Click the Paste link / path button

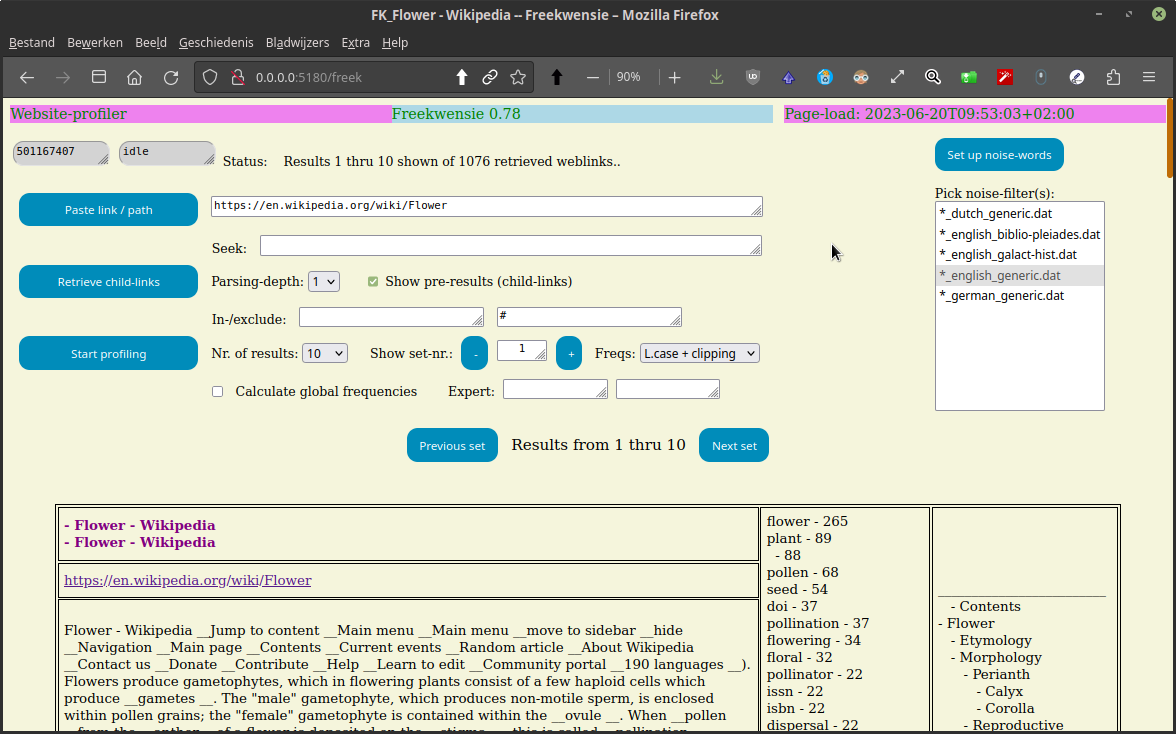pyautogui.click(x=108, y=210)
